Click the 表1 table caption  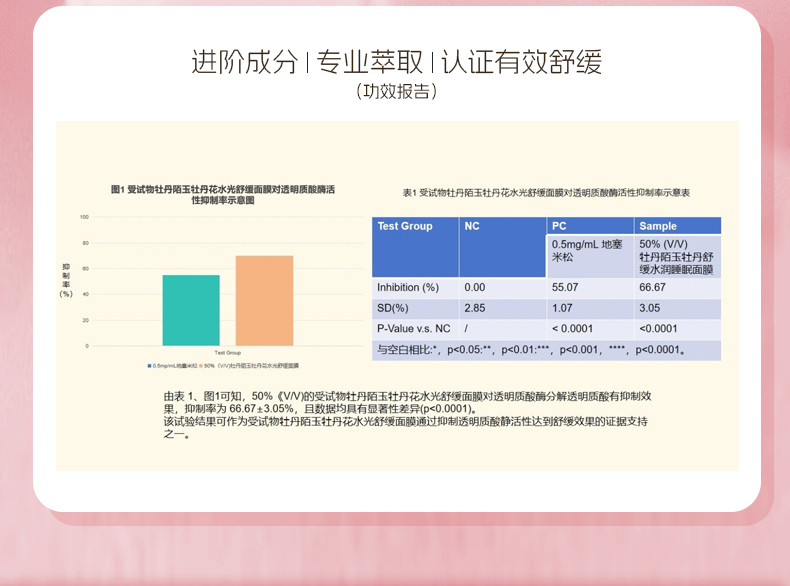click(545, 192)
